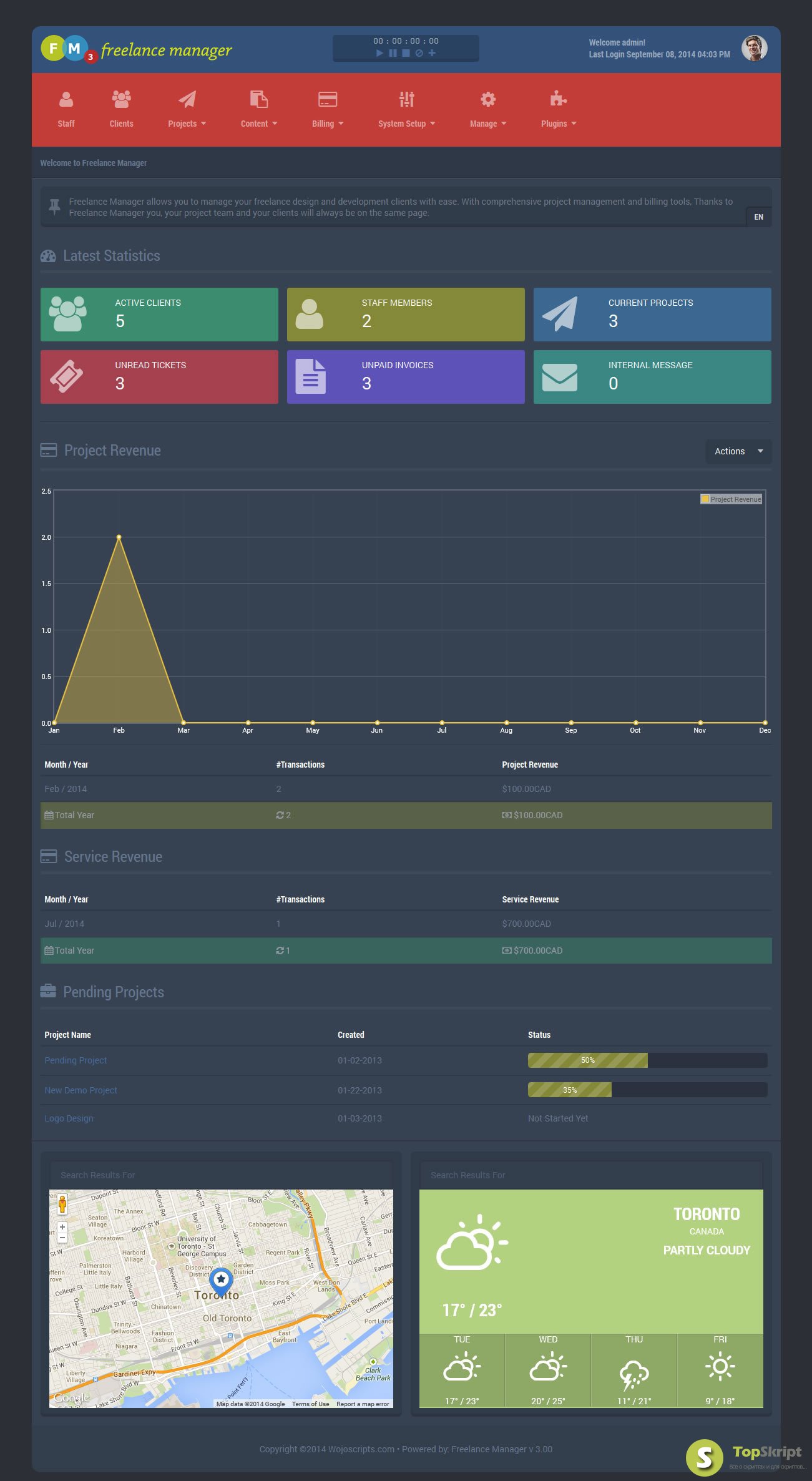Select the FRI sunny forecast

coord(720,1371)
